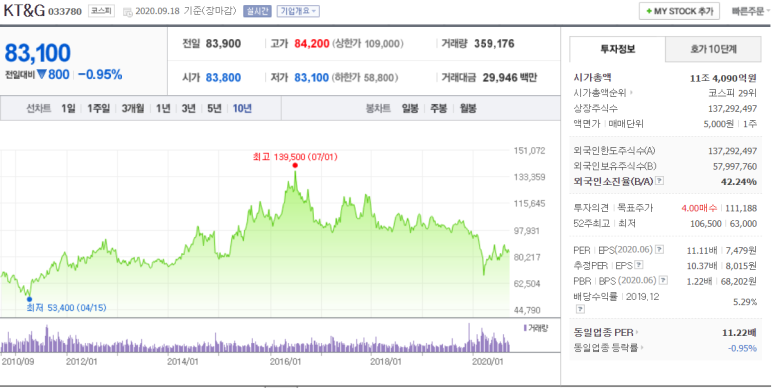Image resolution: width=773 pixels, height=388 pixels.
Task: Select the 5년 line chart period
Action: point(214,108)
